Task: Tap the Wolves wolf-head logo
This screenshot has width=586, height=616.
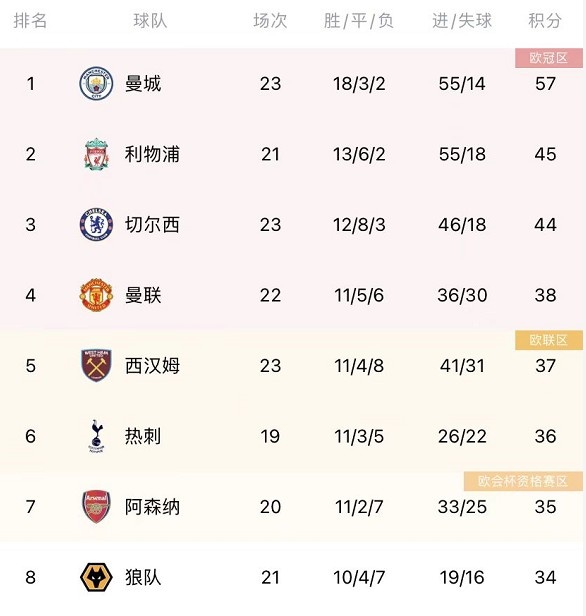Action: tap(96, 577)
